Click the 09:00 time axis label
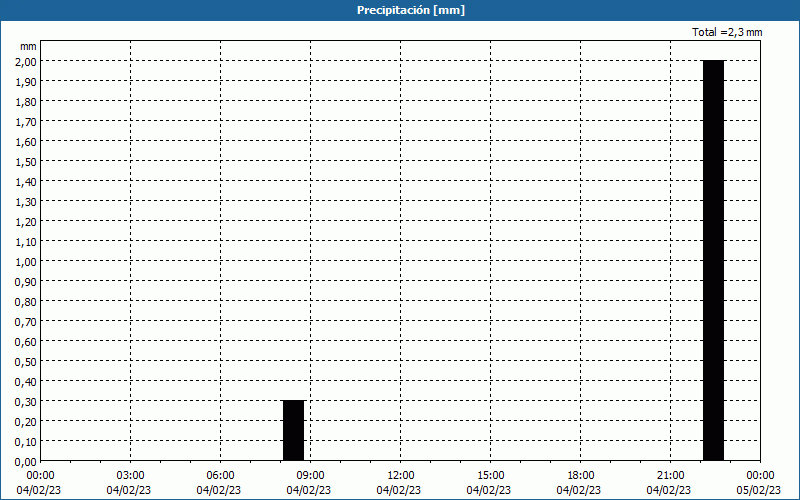800x500 pixels. point(310,476)
